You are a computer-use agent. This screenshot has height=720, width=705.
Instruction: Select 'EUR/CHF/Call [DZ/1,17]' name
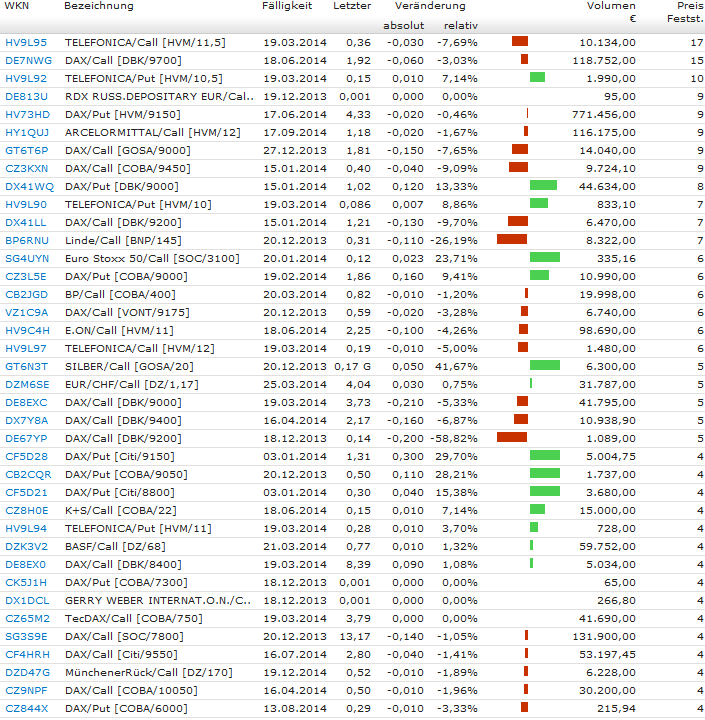(x=132, y=384)
